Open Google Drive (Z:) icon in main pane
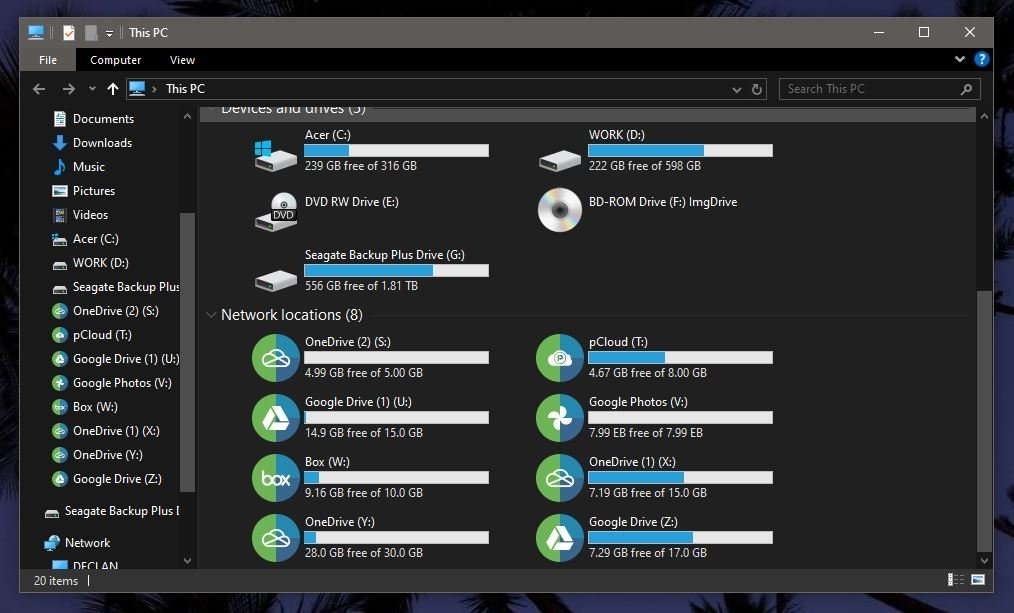Screen dimensions: 1014x613 (x=559, y=538)
